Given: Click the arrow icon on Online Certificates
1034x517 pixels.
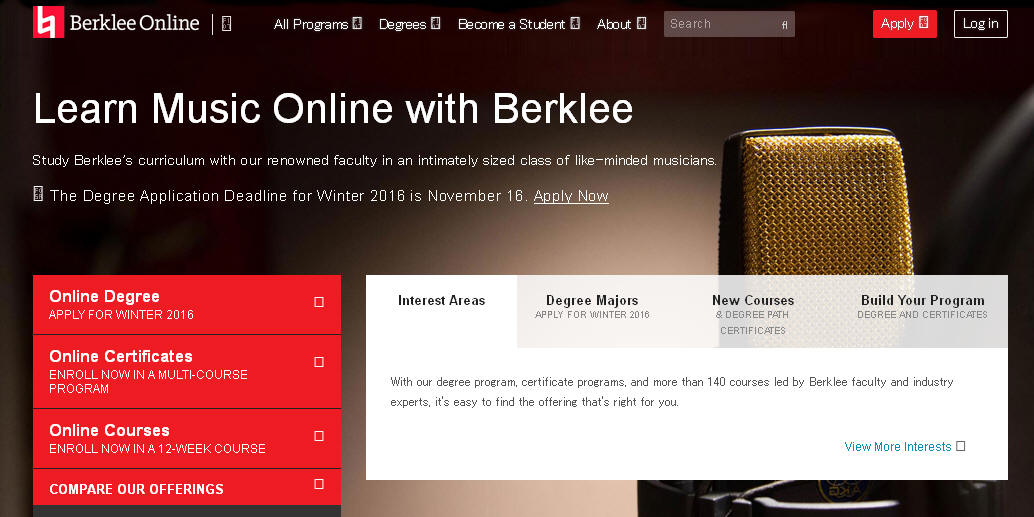Looking at the screenshot, I should point(319,362).
